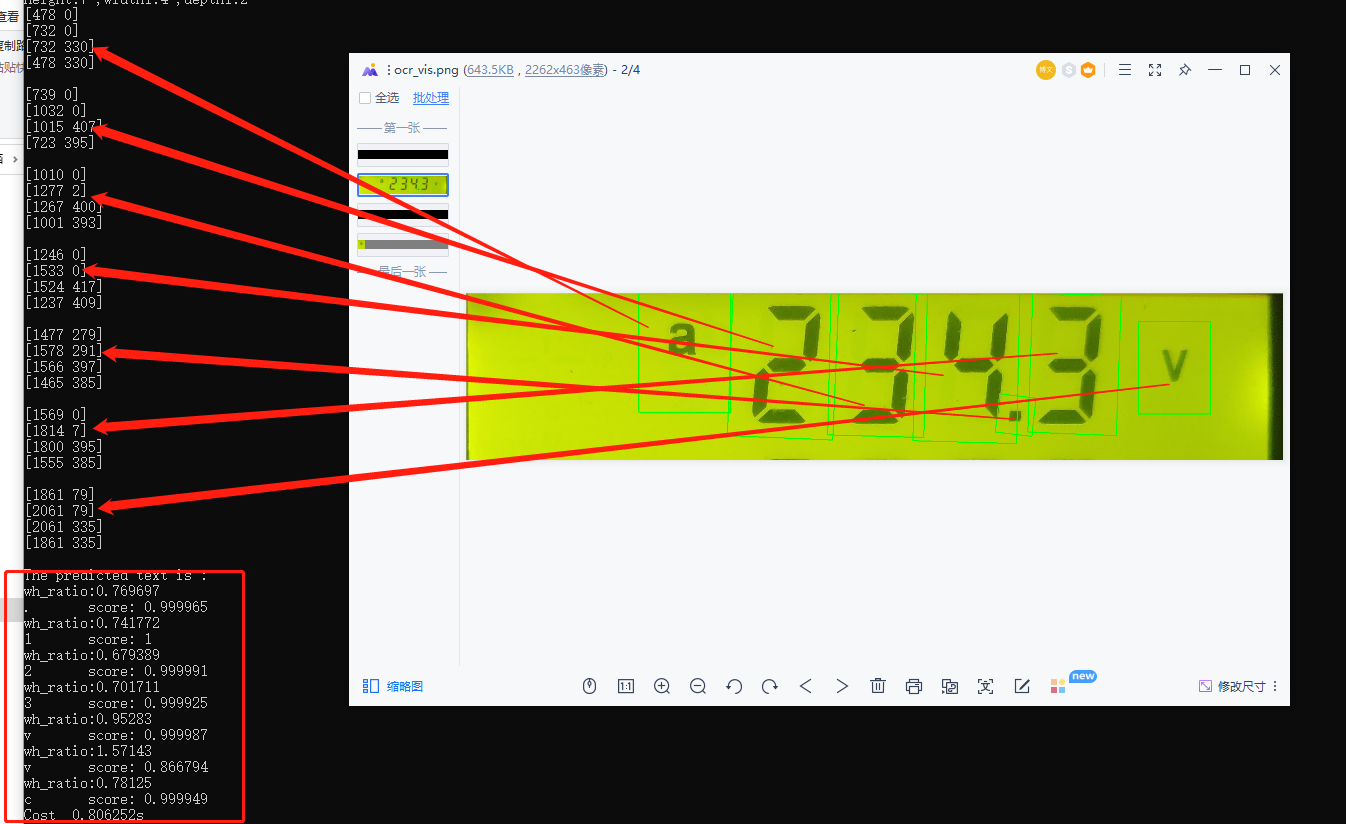The height and width of the screenshot is (824, 1346).
Task: Select the 1:1 actual size icon
Action: tap(625, 686)
